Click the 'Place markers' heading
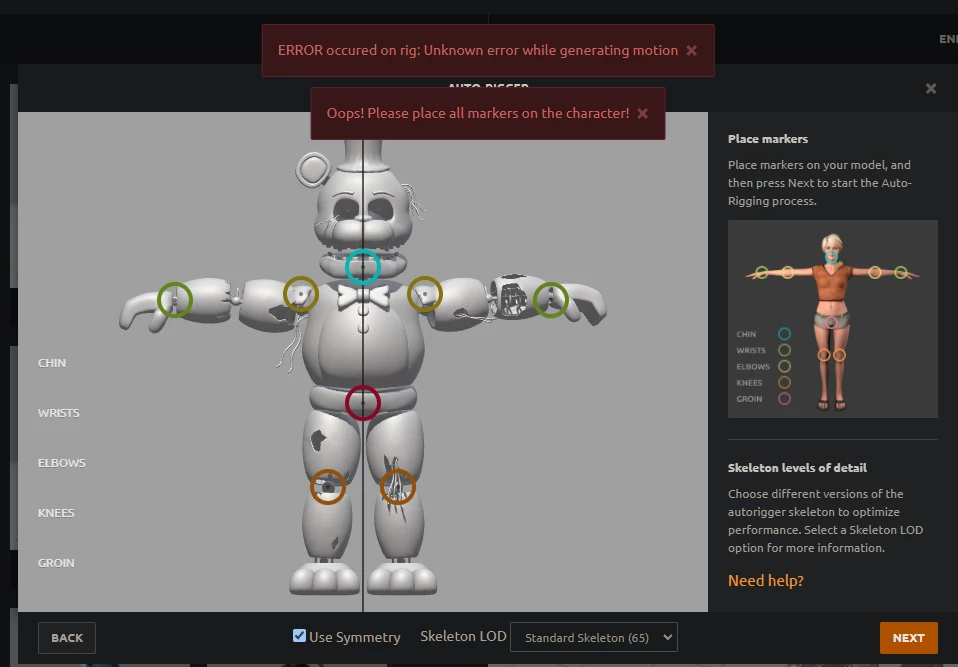The image size is (958, 667). tap(768, 139)
